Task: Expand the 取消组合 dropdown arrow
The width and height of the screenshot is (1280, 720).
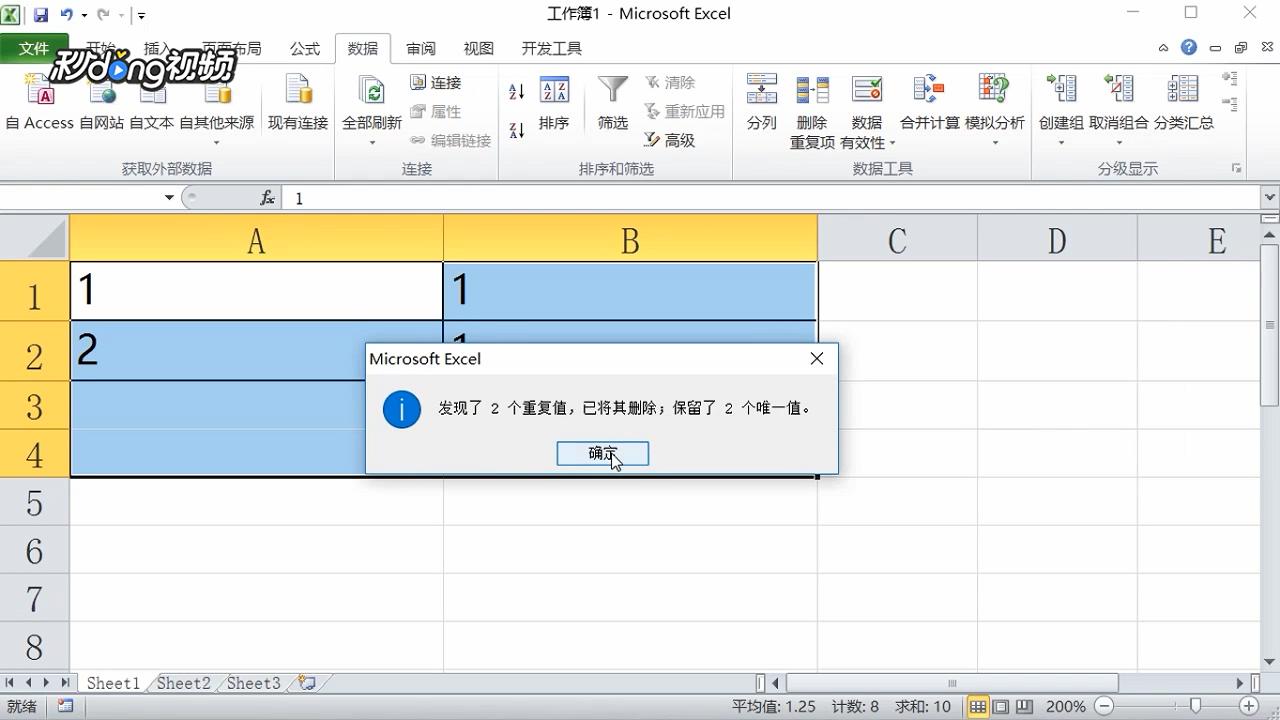Action: [1119, 142]
